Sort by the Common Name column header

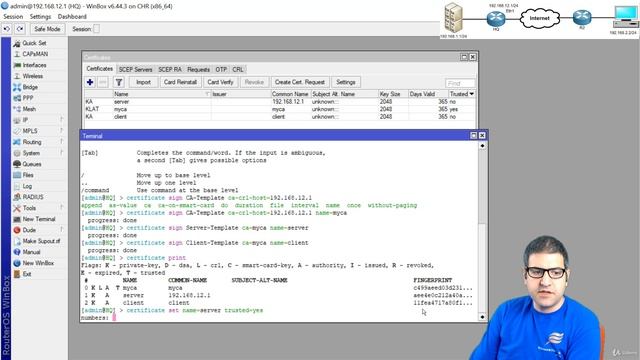click(291, 94)
